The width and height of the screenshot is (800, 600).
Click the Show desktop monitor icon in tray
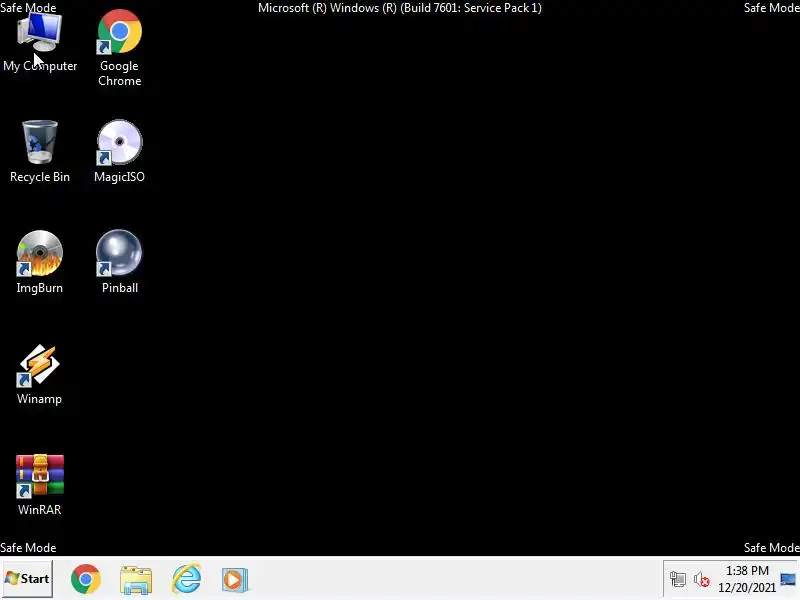[788, 579]
